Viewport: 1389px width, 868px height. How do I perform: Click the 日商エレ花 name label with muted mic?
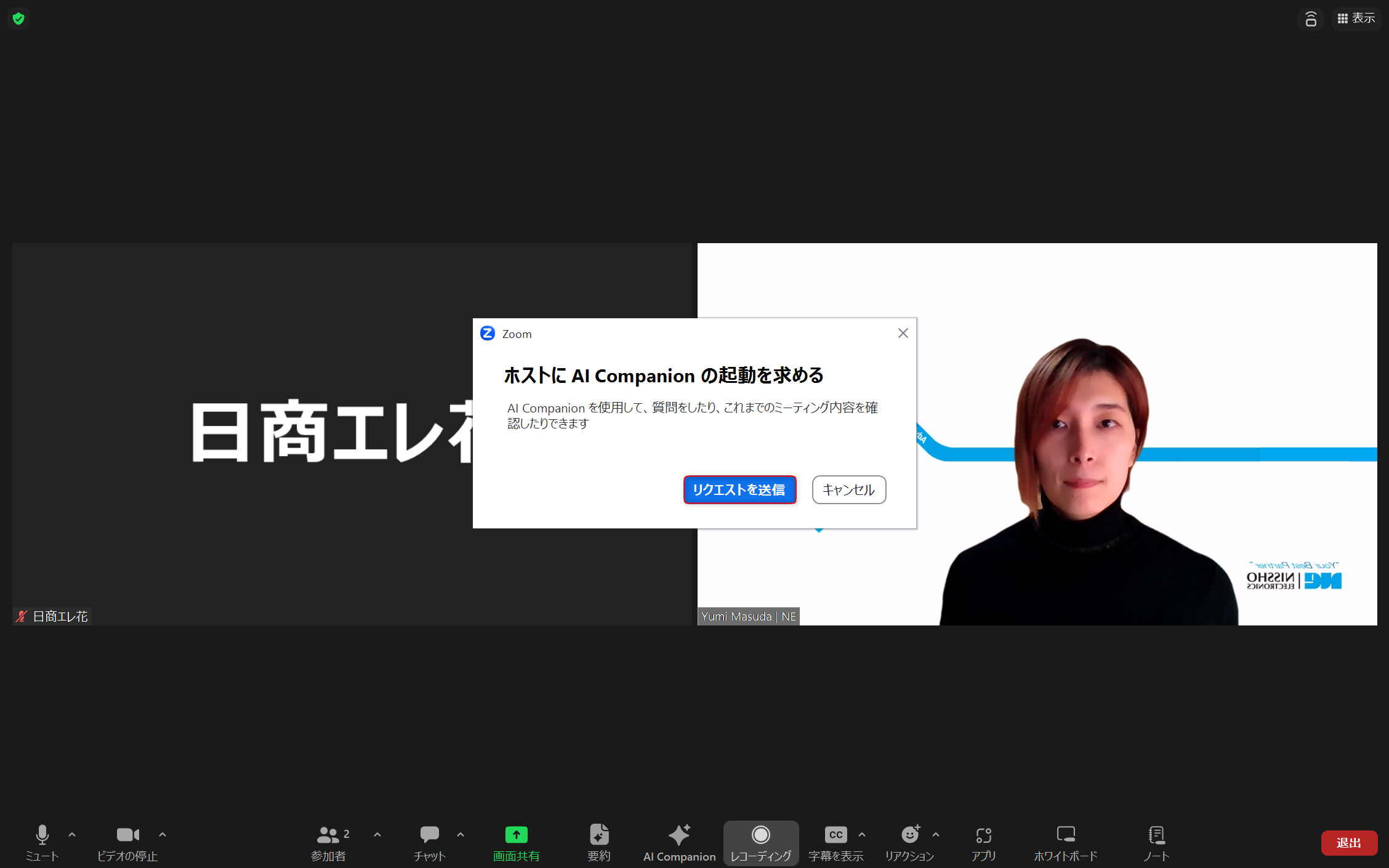pyautogui.click(x=52, y=616)
